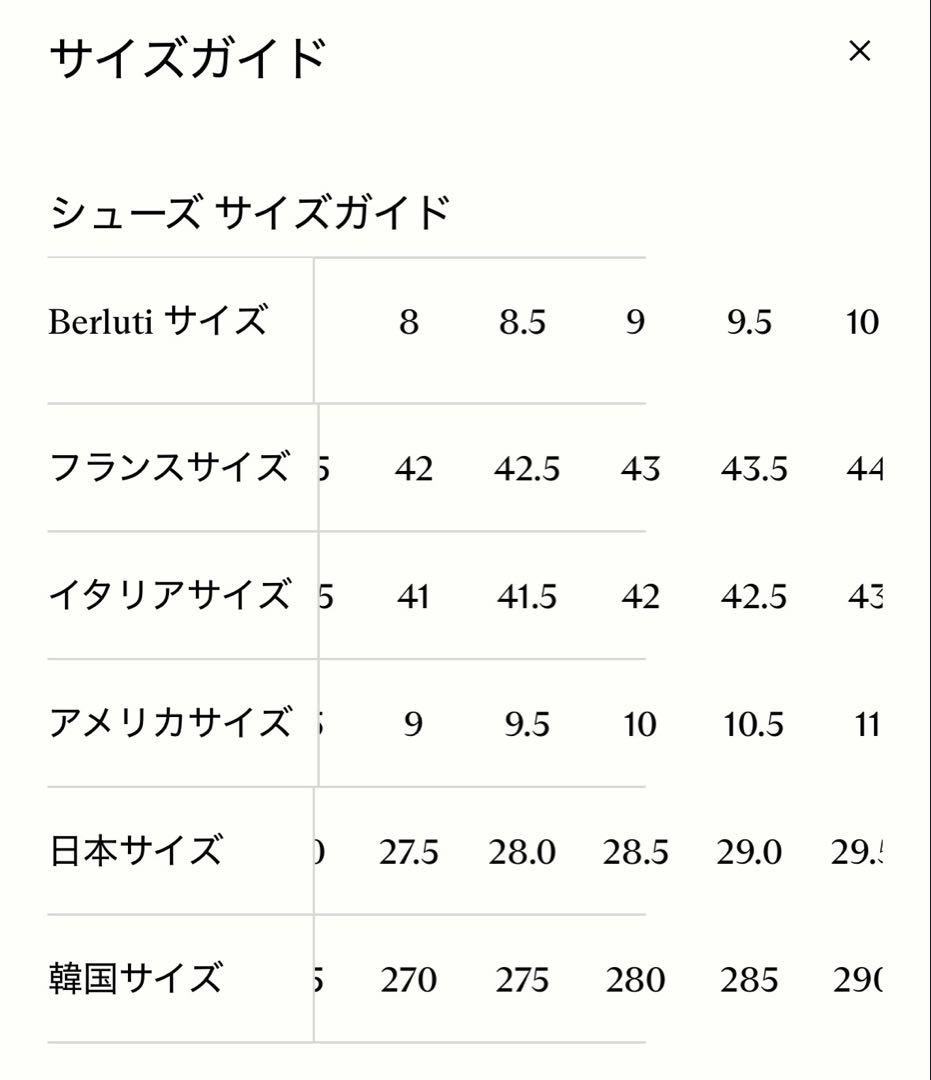Close the サイズガイド modal
Viewport: 931px width, 1080px height.
click(x=860, y=52)
